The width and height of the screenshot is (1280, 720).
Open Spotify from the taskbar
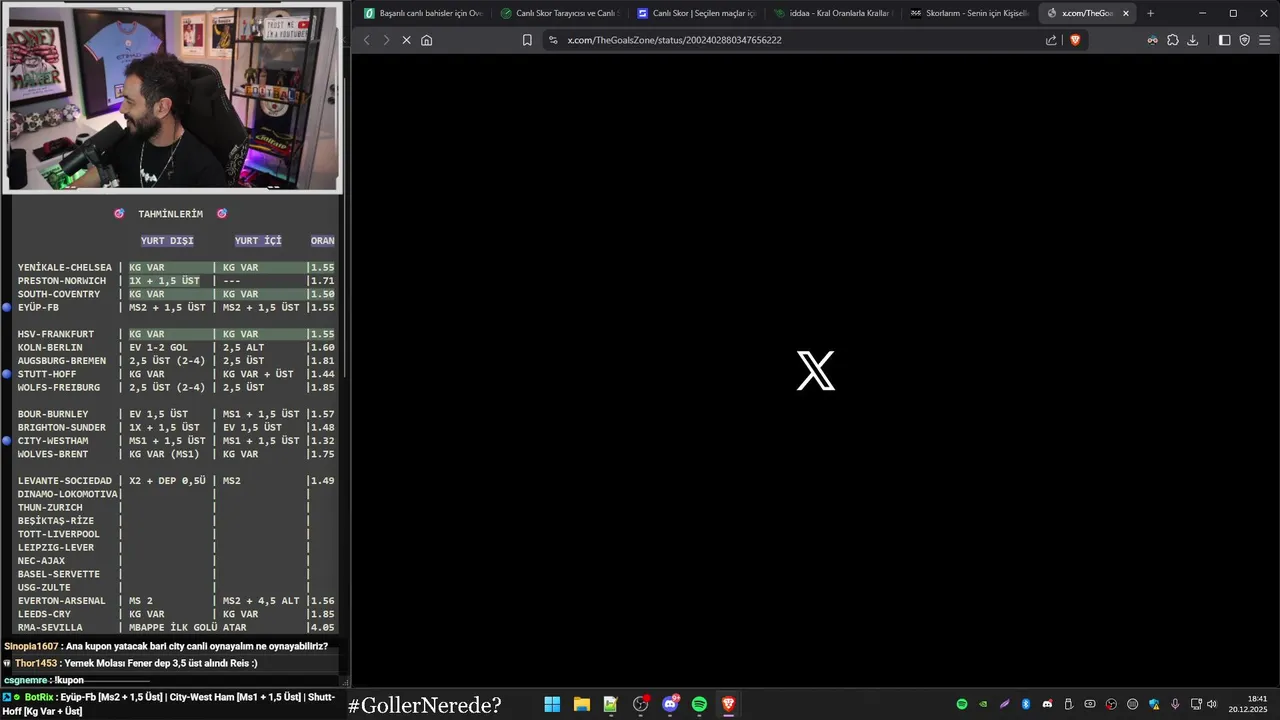click(699, 704)
